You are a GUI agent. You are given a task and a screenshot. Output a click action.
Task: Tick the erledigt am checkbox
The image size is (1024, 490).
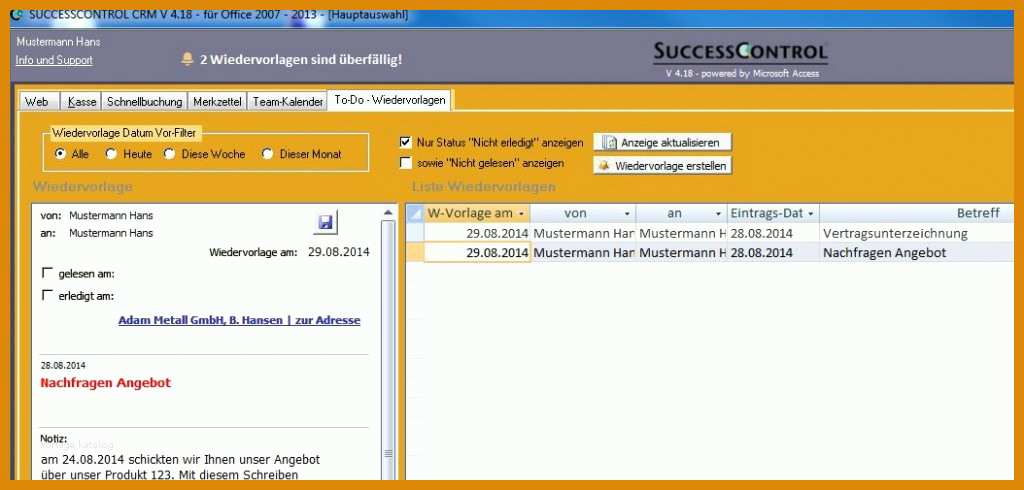coord(47,295)
